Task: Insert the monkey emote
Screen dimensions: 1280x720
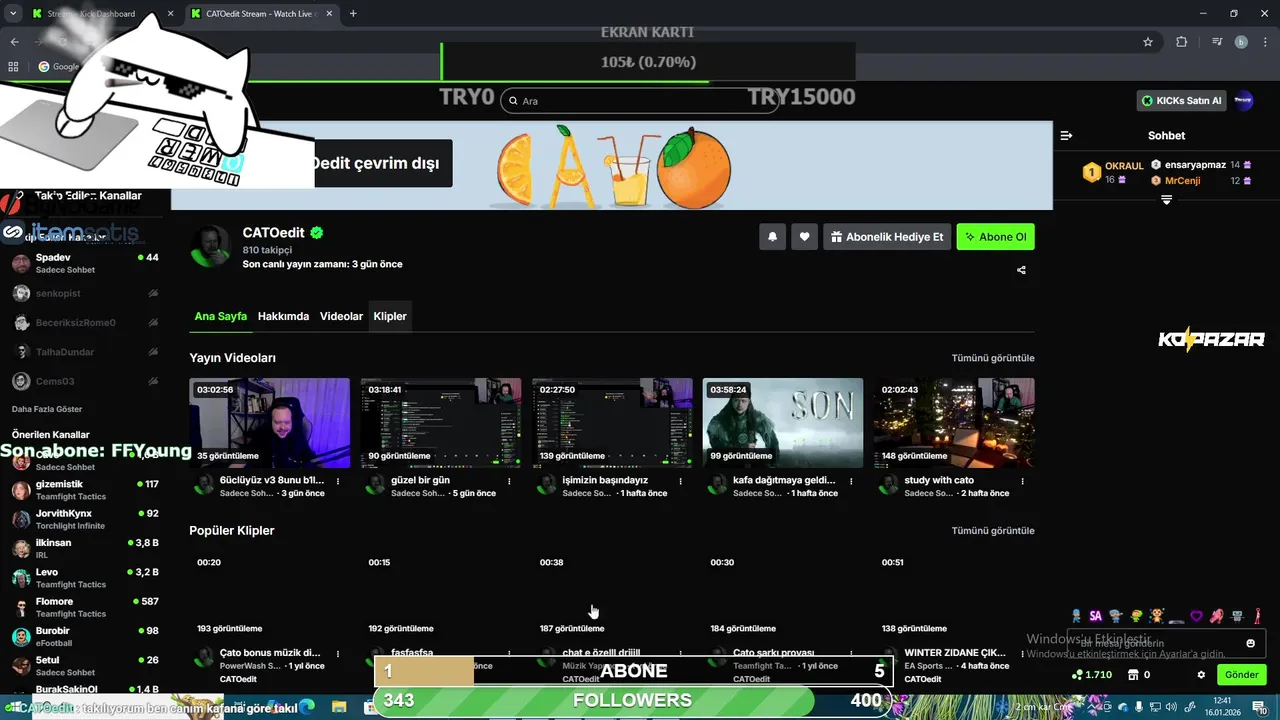Action: point(1156,616)
